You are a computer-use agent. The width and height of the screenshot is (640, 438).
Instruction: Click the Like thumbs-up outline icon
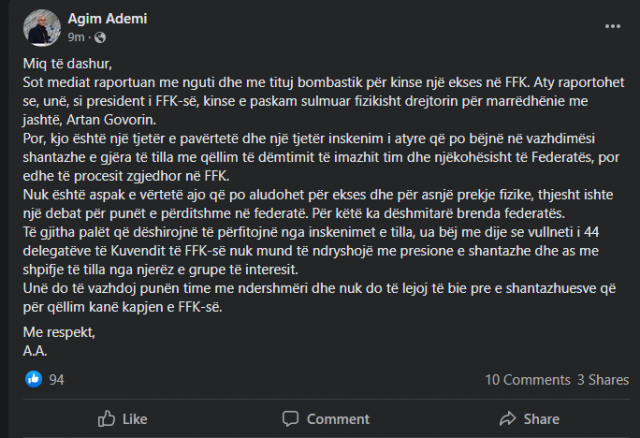point(105,419)
